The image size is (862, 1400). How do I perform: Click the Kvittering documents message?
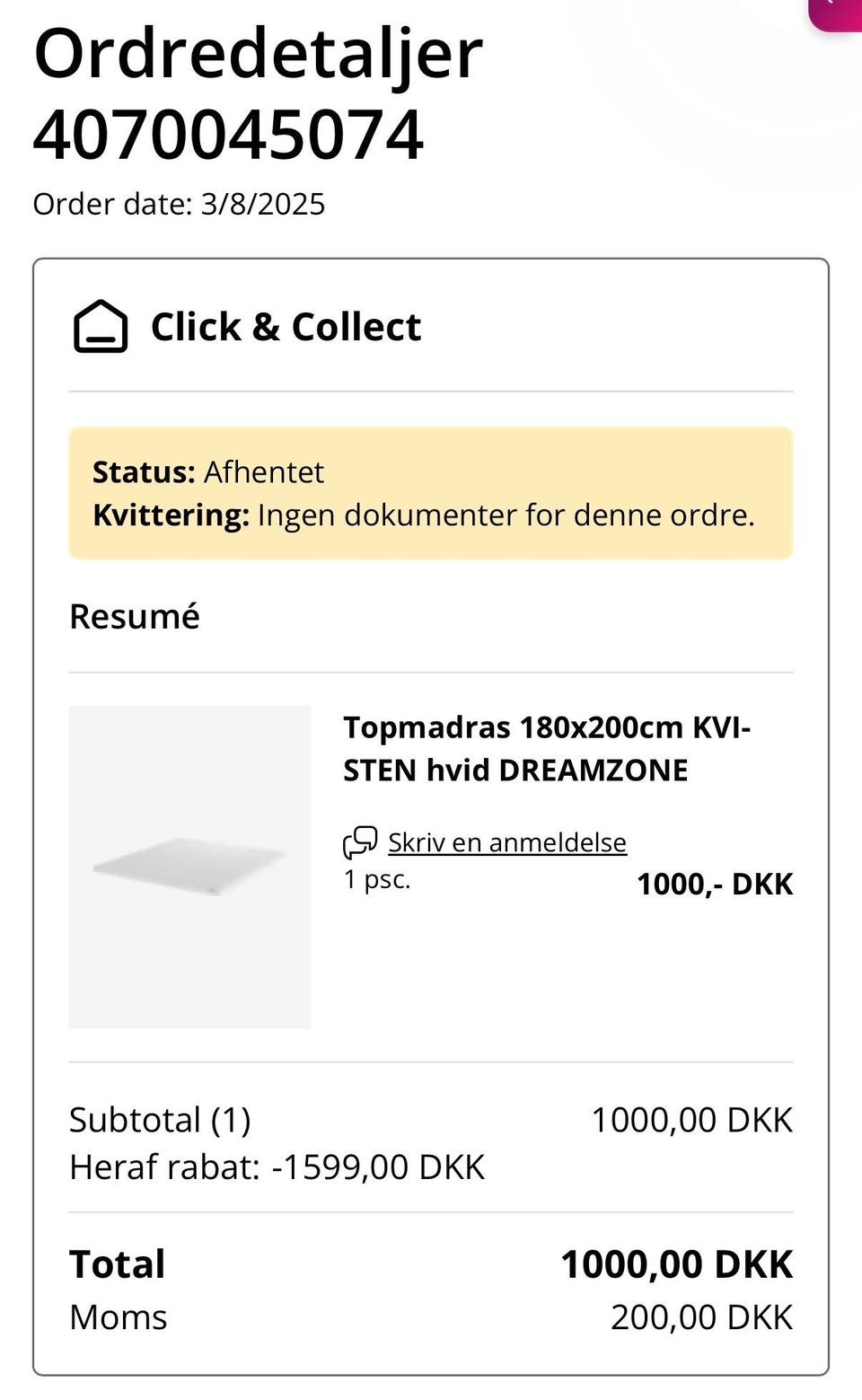(x=423, y=515)
